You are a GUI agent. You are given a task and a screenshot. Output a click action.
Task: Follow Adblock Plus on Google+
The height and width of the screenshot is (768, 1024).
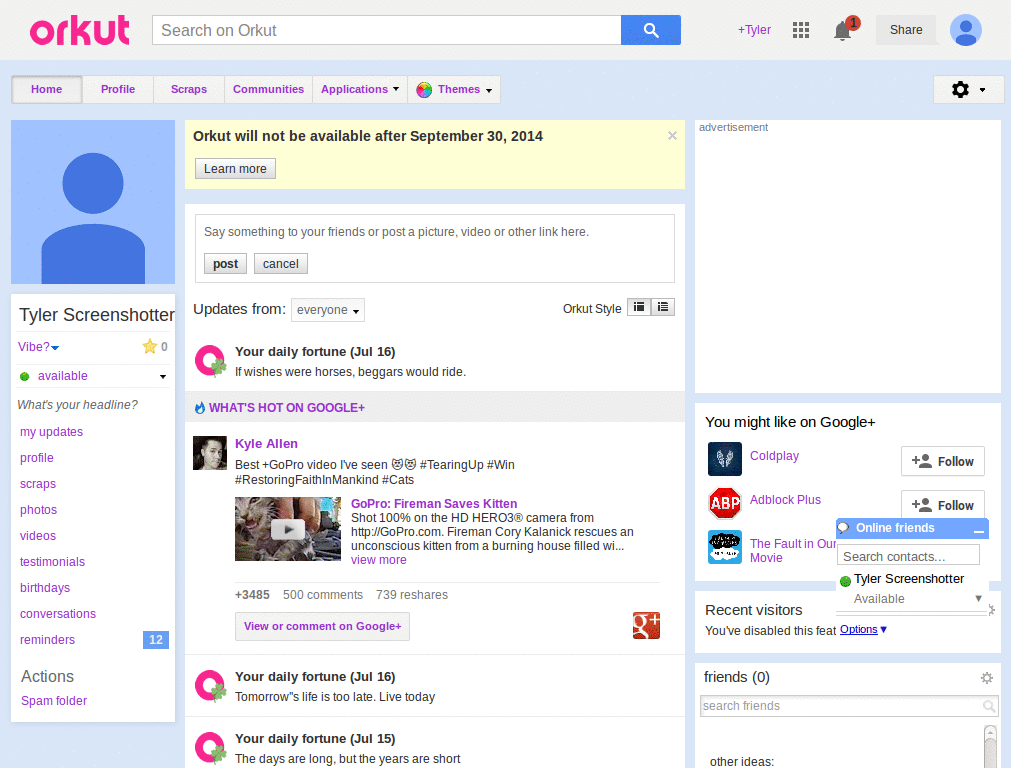[x=942, y=505]
